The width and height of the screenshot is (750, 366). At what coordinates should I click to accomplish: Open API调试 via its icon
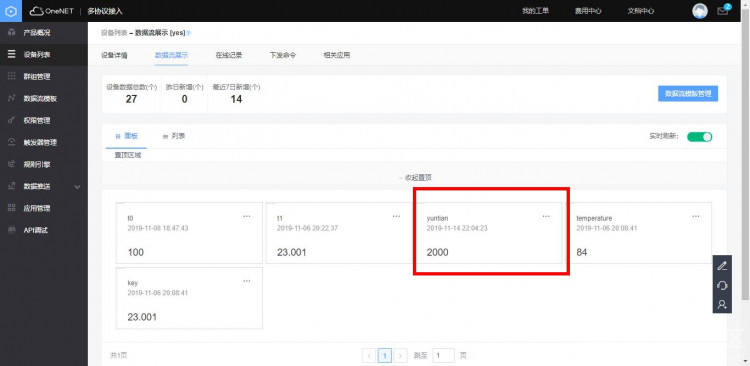pos(12,230)
